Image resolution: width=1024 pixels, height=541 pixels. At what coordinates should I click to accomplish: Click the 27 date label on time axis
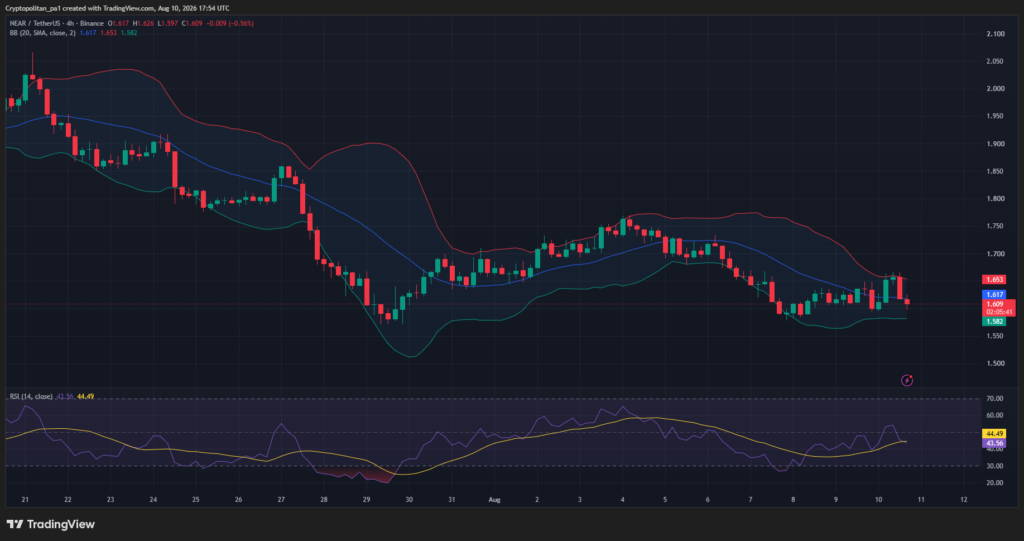tap(281, 500)
